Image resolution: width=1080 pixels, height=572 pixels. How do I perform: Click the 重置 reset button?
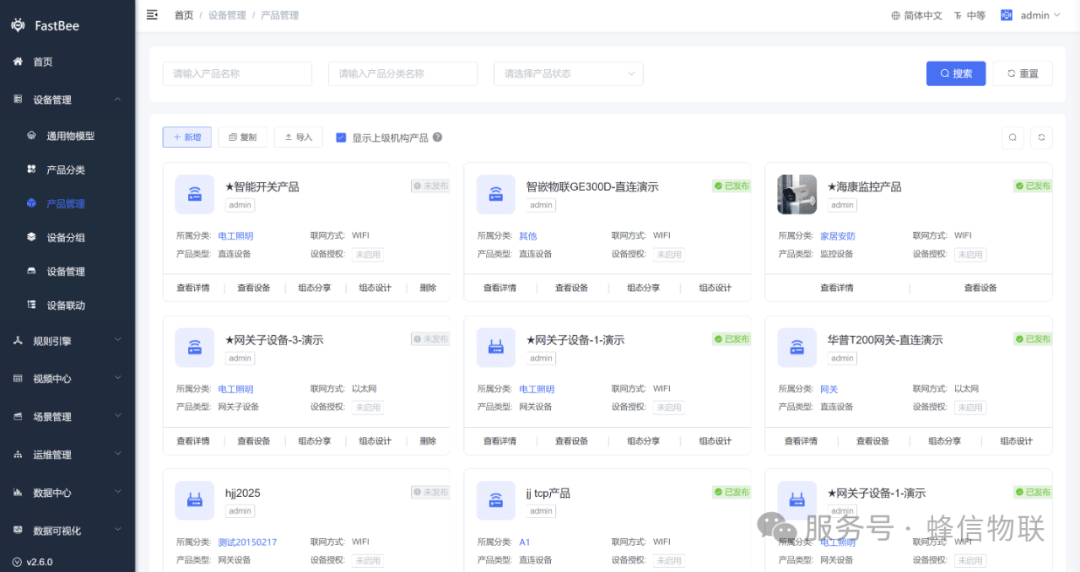tap(1022, 74)
